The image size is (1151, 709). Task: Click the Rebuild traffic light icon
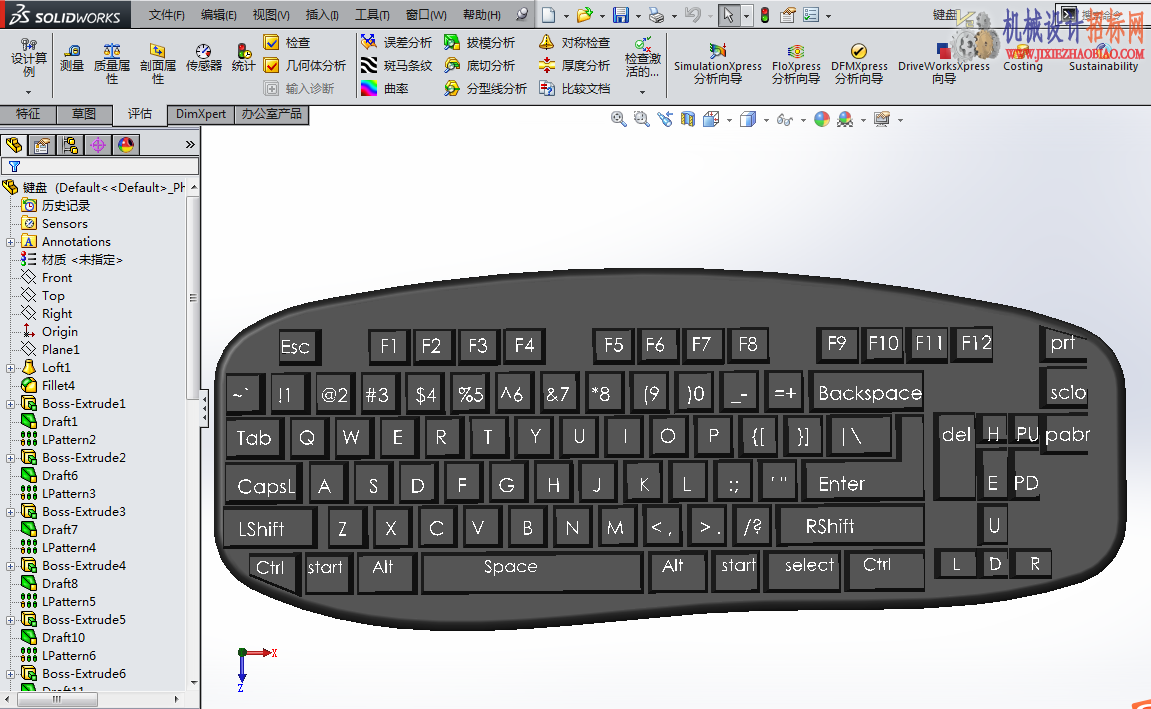pos(765,15)
